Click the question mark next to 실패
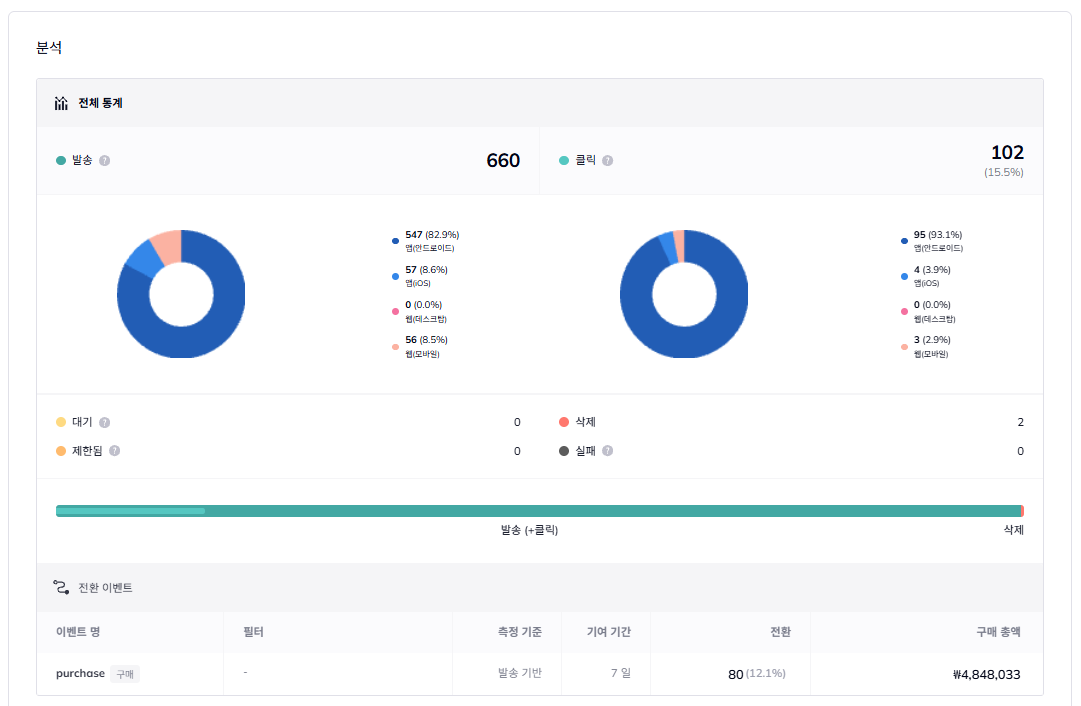 tap(608, 451)
